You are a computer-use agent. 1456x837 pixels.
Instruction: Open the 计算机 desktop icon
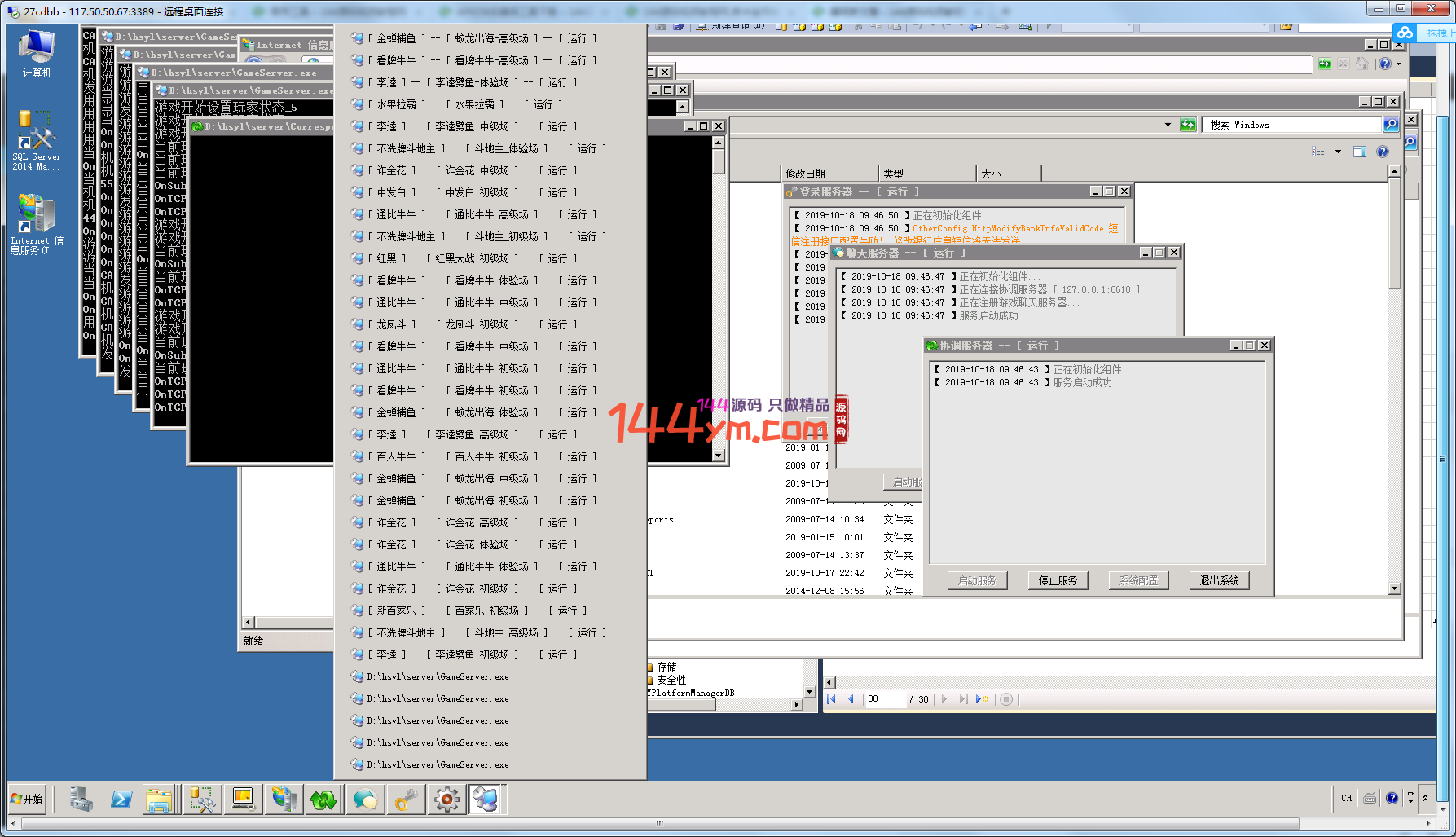coord(37,54)
